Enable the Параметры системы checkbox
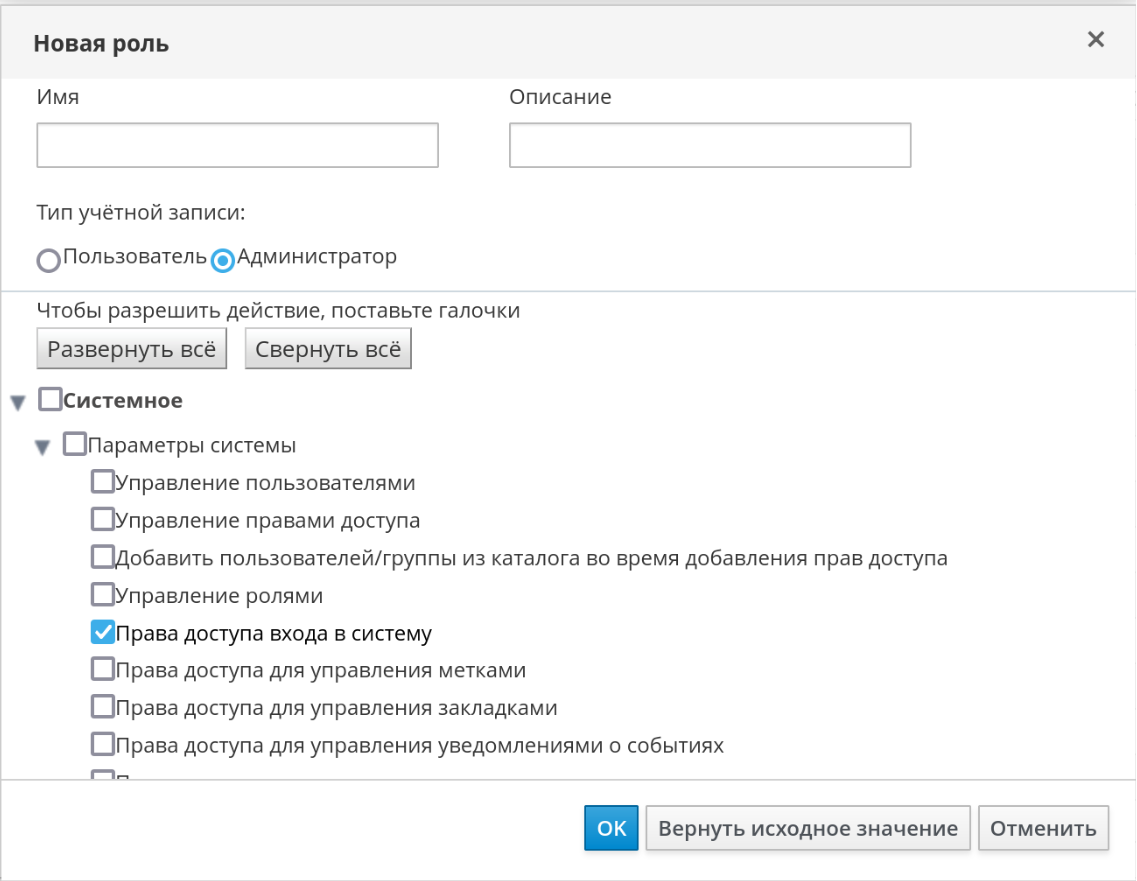 coord(75,444)
